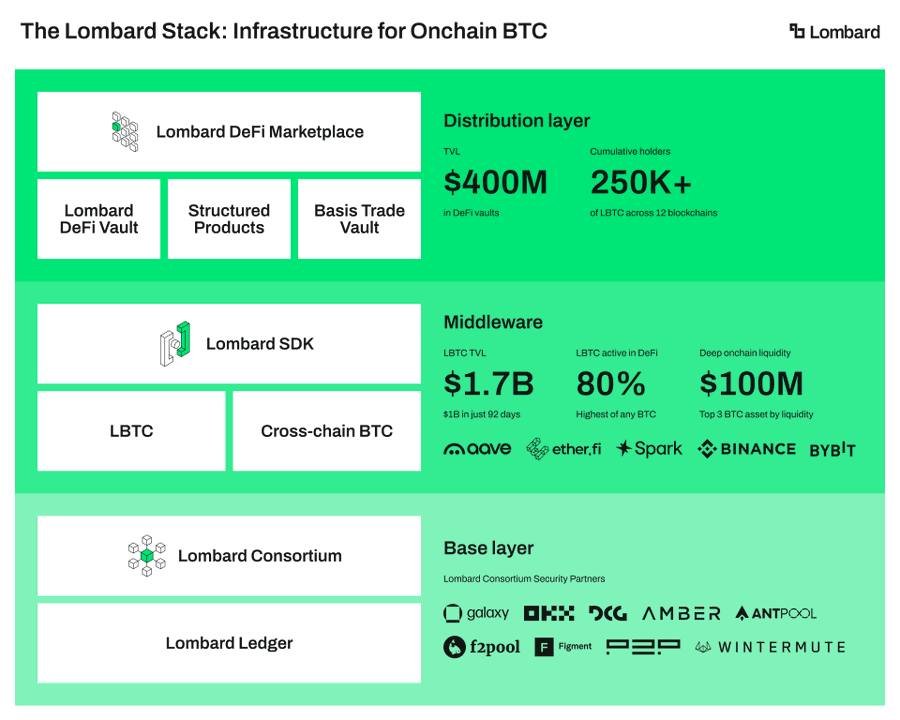
Task: Select the Structured Products box
Action: 229,219
